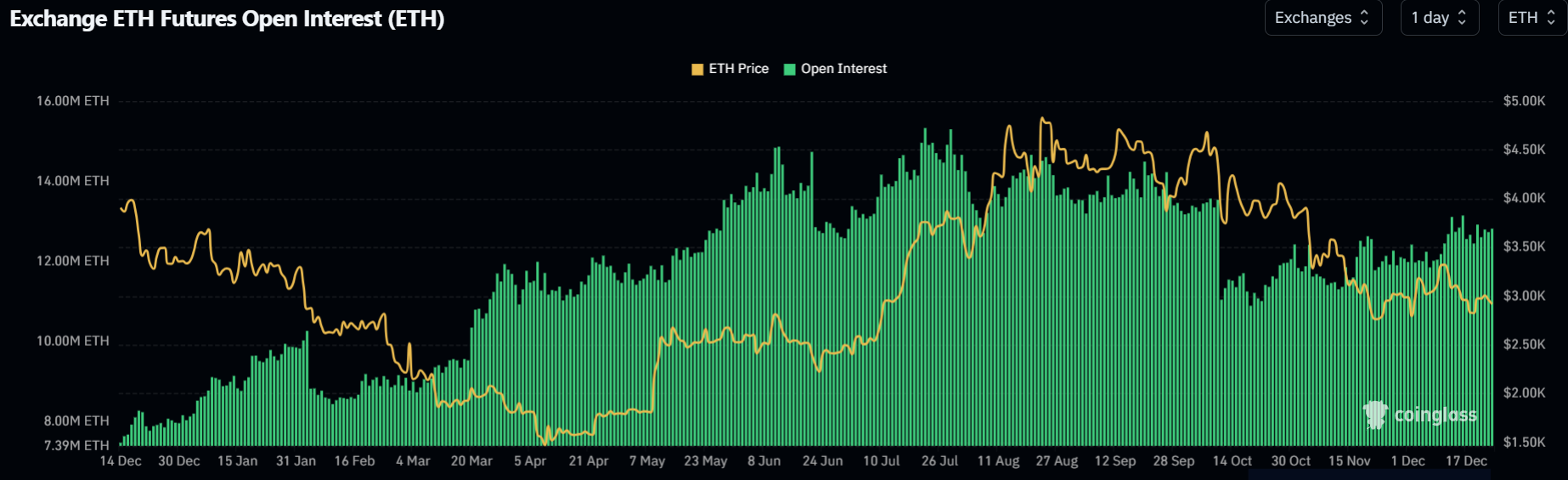Click the up-down chevron beside Exchanges

pyautogui.click(x=1365, y=18)
